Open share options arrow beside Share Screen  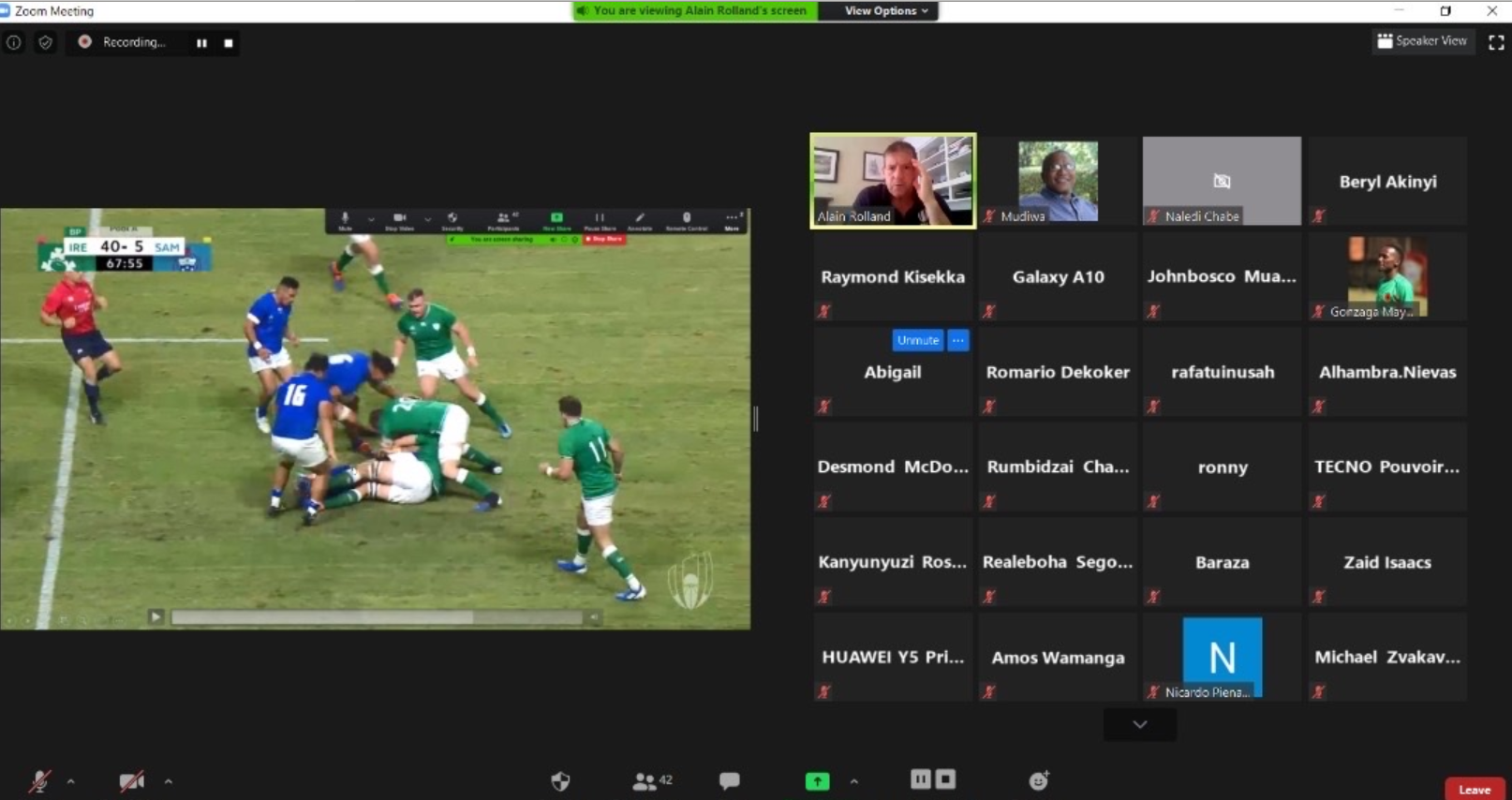[x=854, y=781]
